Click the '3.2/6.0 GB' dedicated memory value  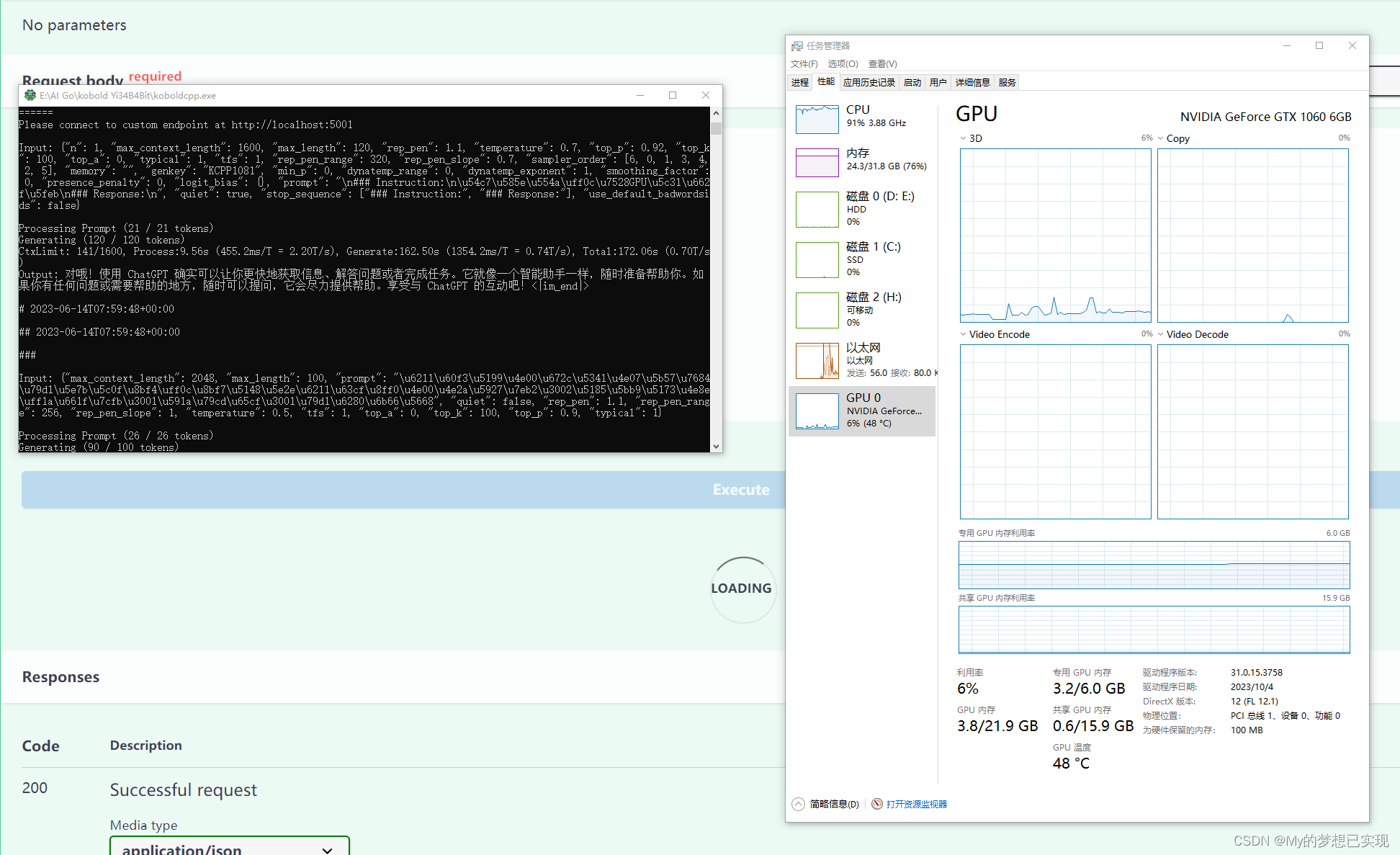click(x=1089, y=689)
